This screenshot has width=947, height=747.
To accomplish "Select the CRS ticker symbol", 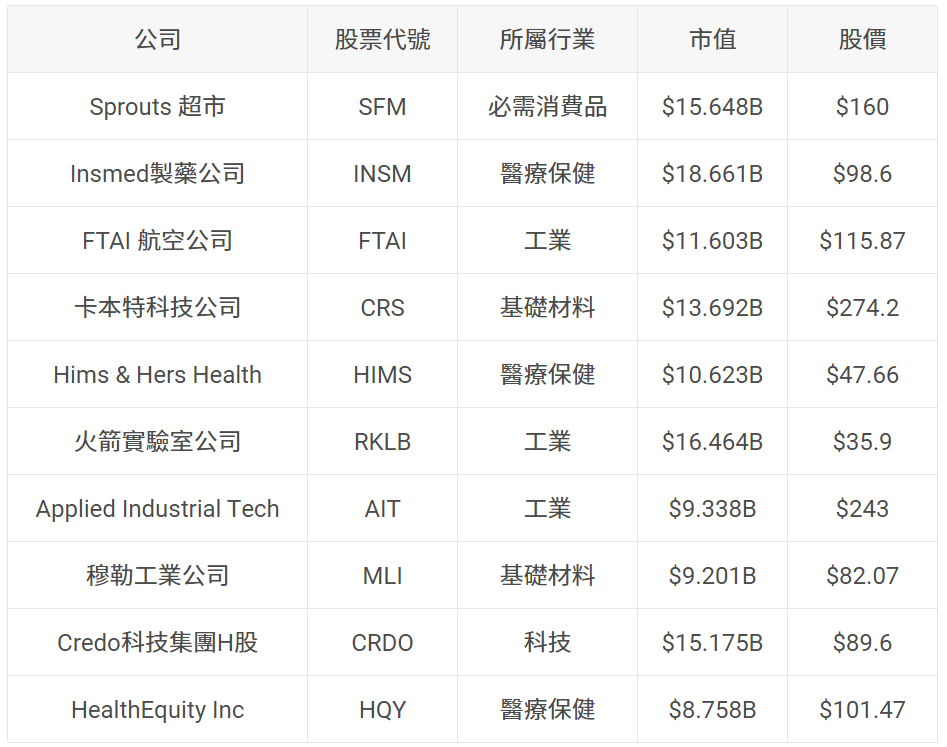I will pyautogui.click(x=382, y=308).
